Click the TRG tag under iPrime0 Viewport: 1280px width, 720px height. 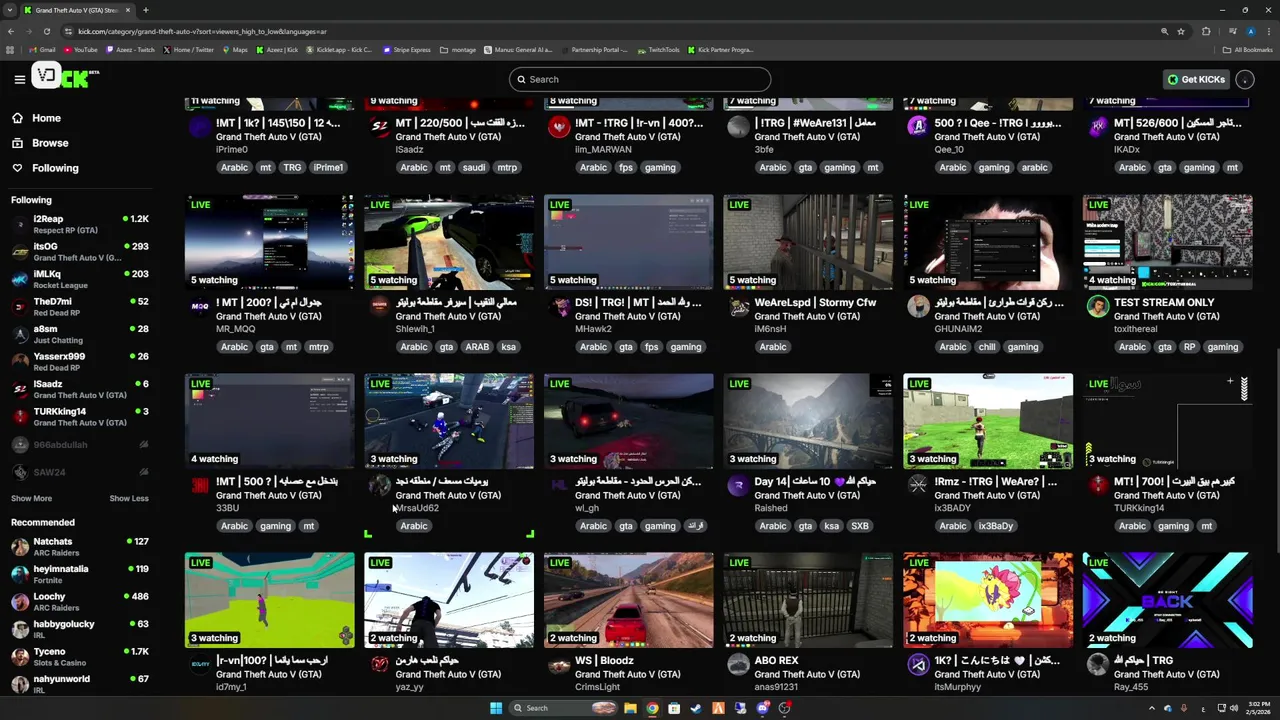tap(292, 167)
